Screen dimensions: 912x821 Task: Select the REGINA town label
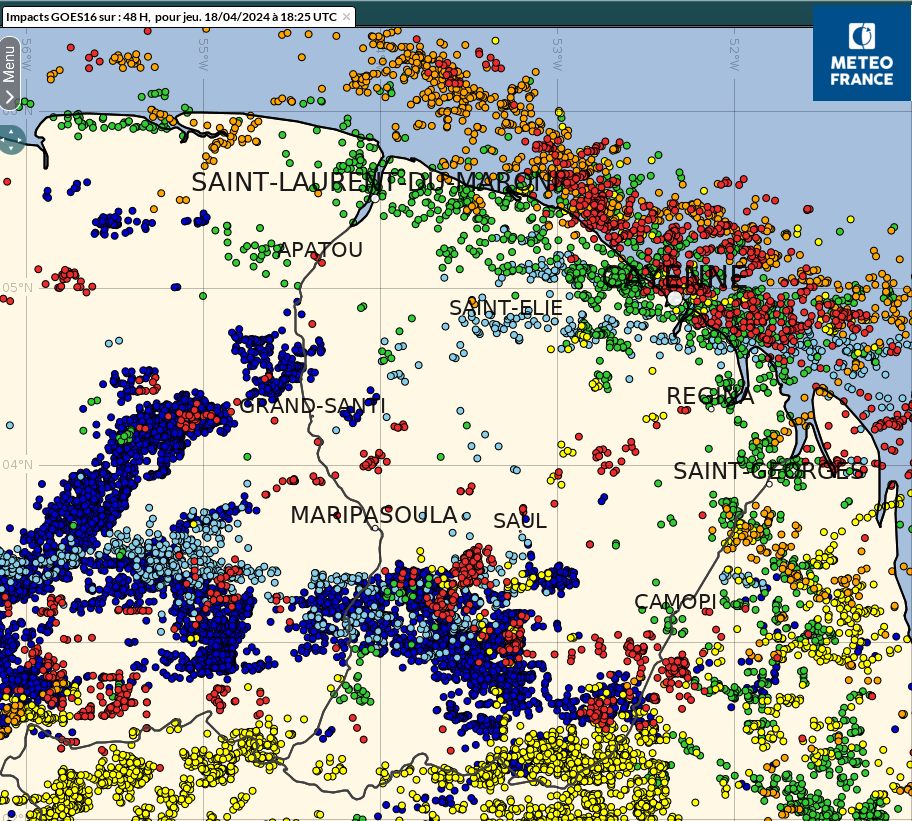[710, 397]
